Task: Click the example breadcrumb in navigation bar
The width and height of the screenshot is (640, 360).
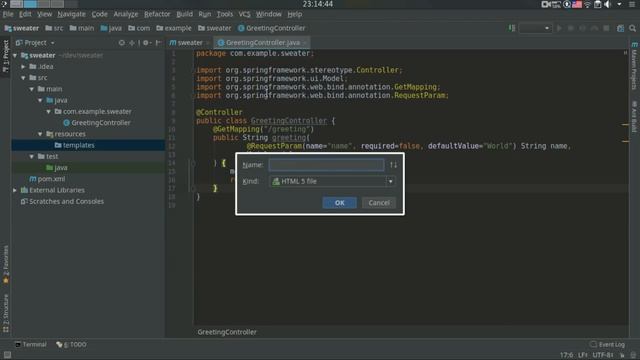Action: [174, 28]
